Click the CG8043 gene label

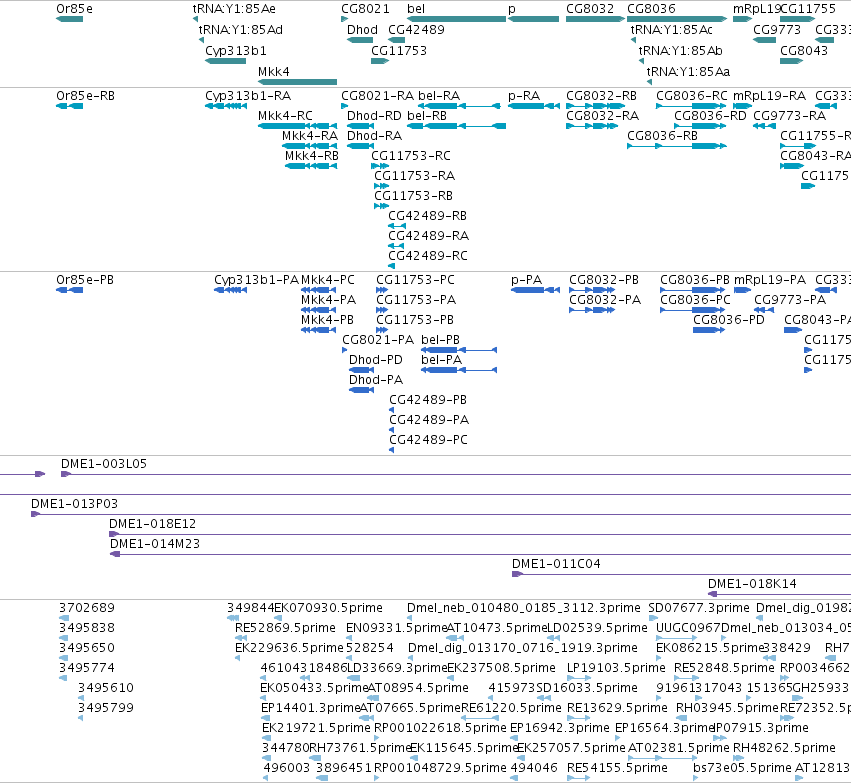click(804, 51)
